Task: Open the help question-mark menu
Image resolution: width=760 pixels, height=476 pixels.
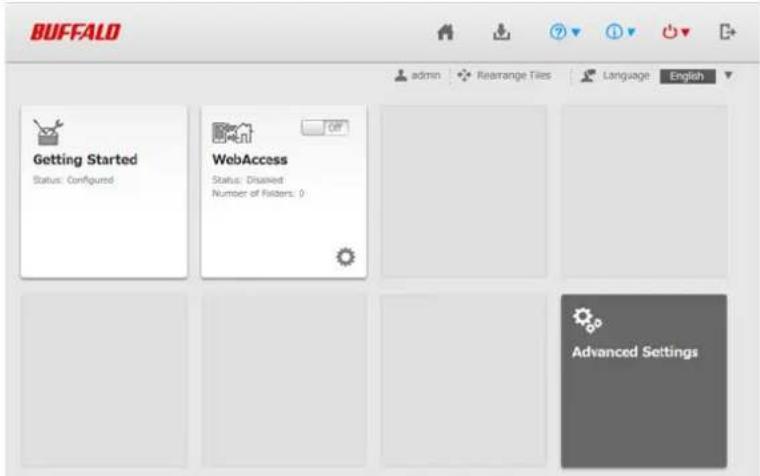Action: click(x=565, y=32)
